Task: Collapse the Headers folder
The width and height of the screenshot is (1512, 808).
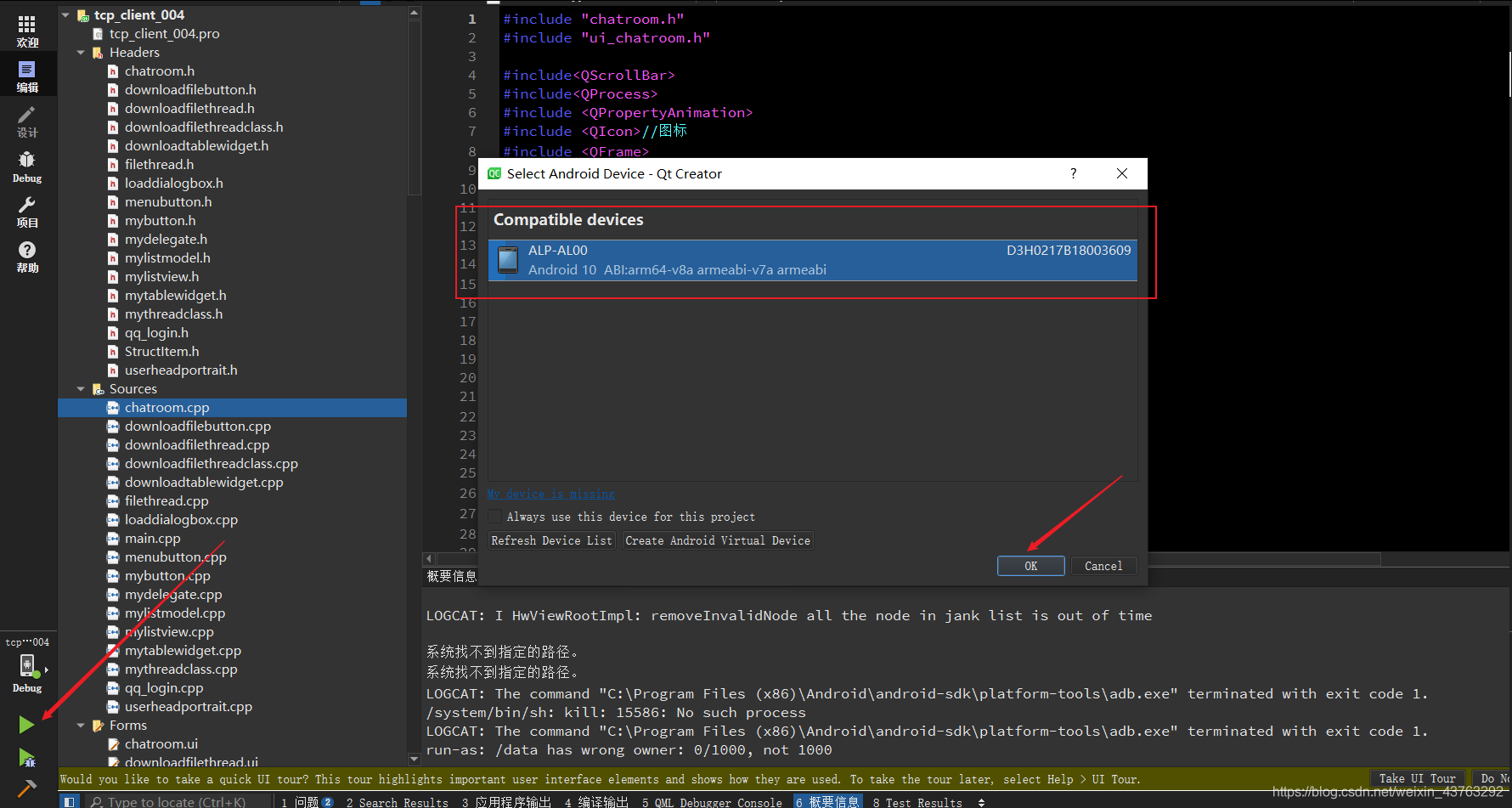Action: [x=81, y=53]
